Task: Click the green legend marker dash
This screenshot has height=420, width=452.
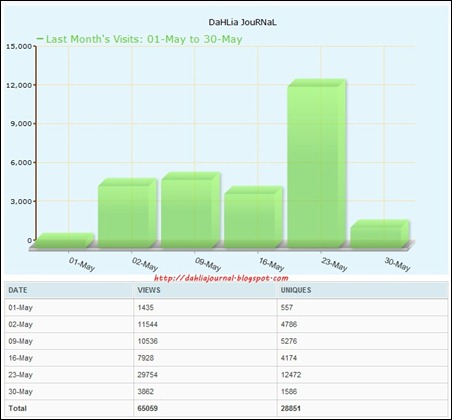Action: (40, 39)
